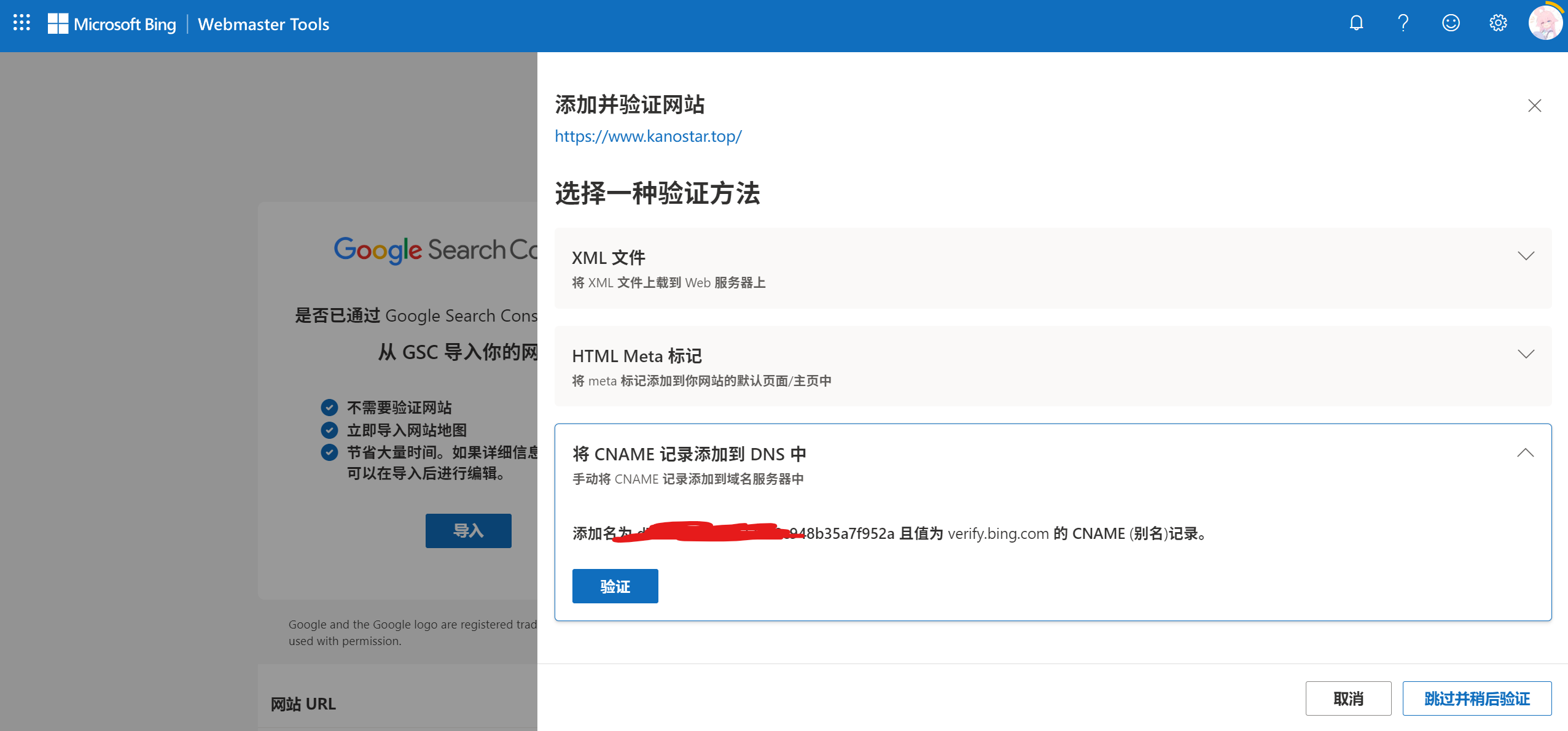Click the checkmark icon beside '不需要验证网站'
1568x731 pixels.
pos(329,408)
